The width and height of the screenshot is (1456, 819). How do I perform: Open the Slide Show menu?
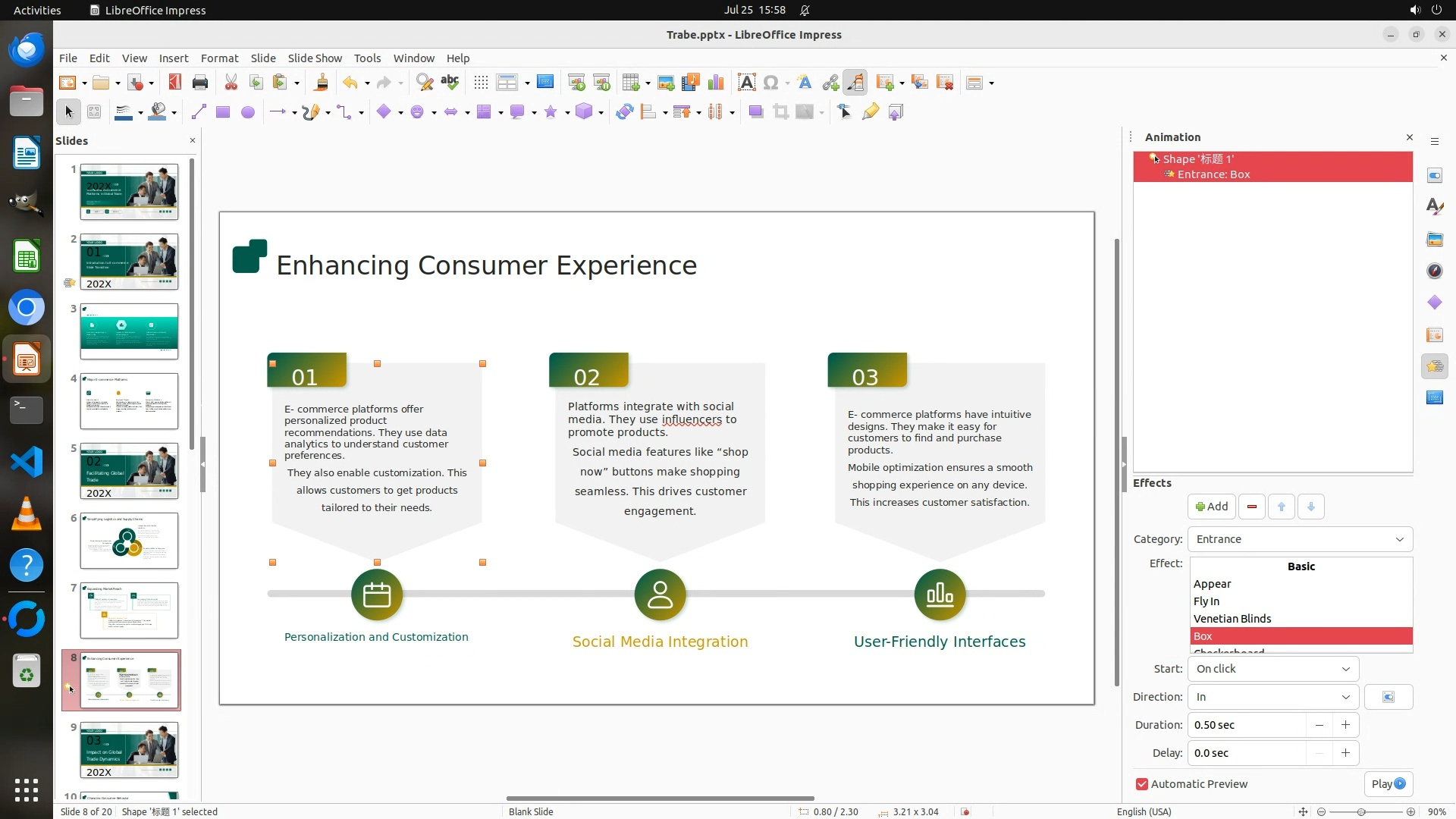pyautogui.click(x=315, y=58)
